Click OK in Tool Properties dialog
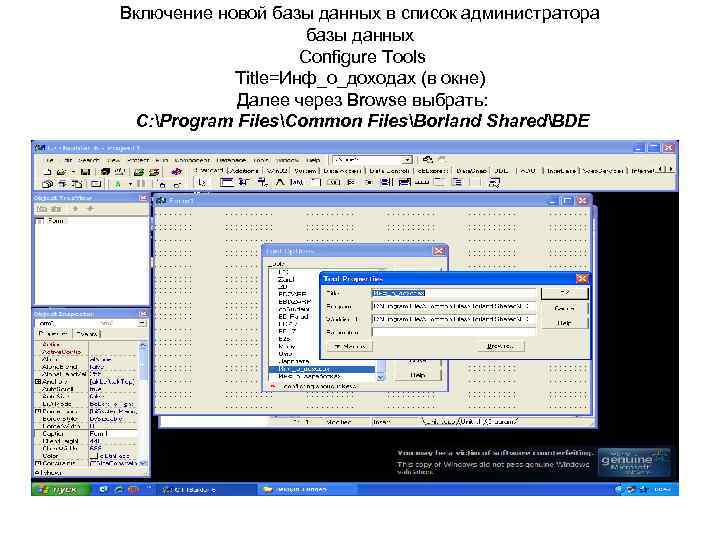 click(564, 293)
